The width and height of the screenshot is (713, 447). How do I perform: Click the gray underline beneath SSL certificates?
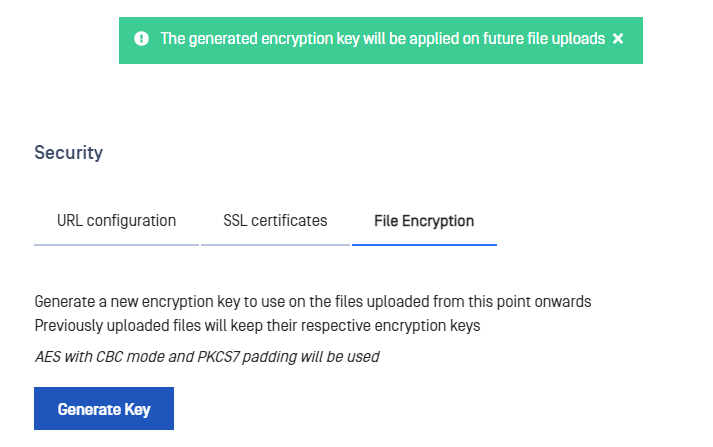coord(275,245)
